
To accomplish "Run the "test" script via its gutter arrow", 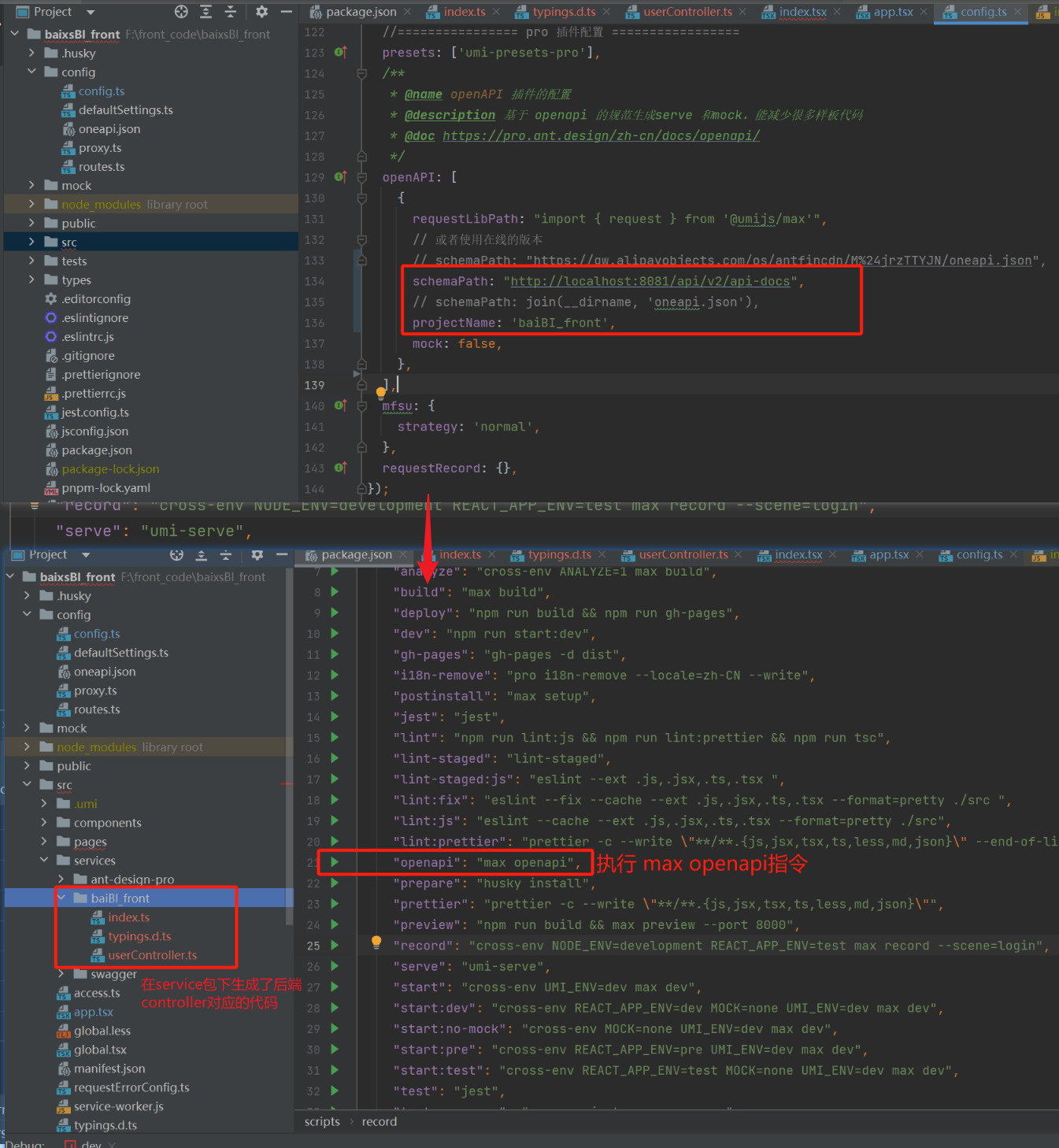I will pyautogui.click(x=335, y=1091).
